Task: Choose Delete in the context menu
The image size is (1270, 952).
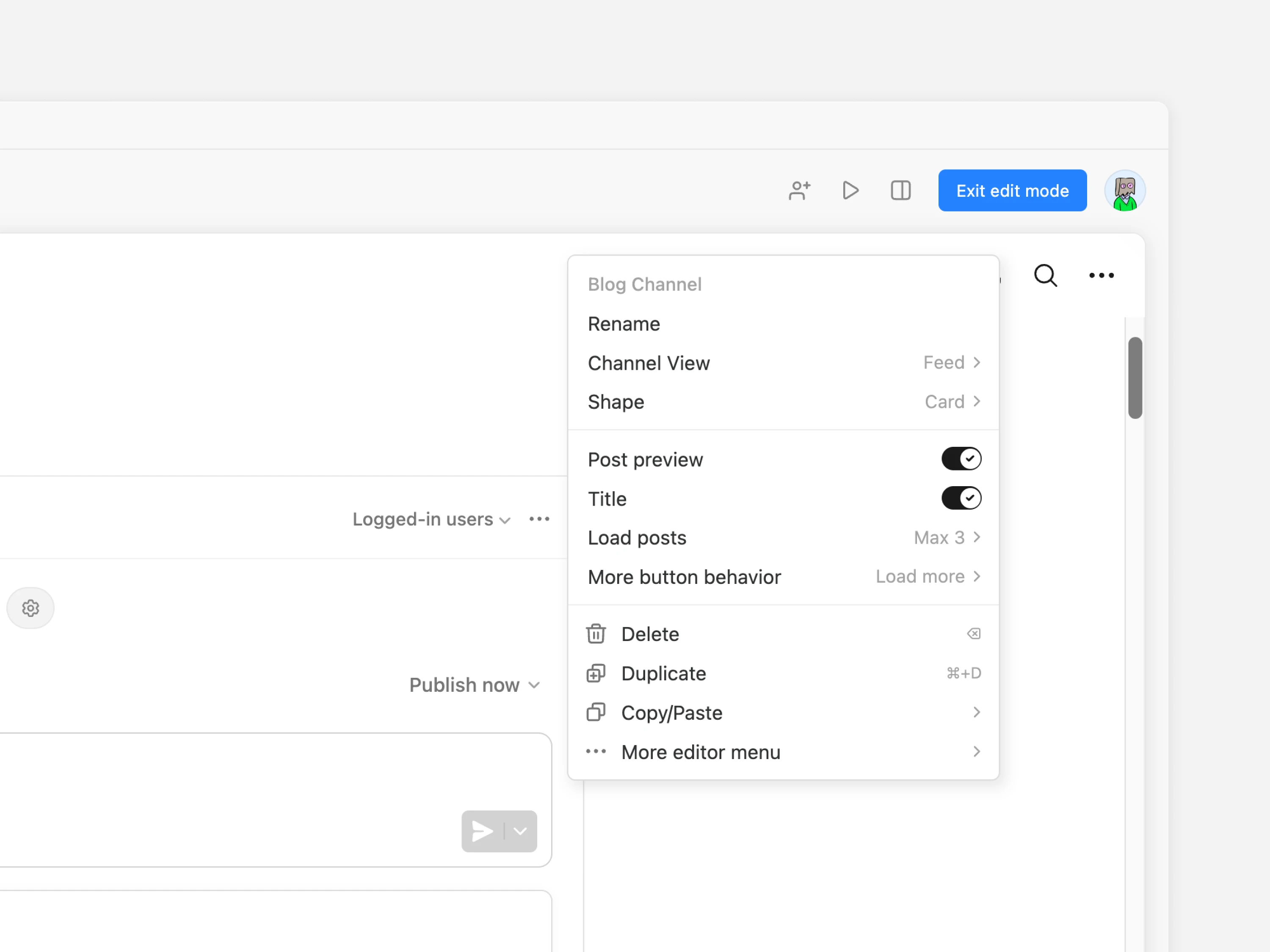Action: tap(650, 634)
